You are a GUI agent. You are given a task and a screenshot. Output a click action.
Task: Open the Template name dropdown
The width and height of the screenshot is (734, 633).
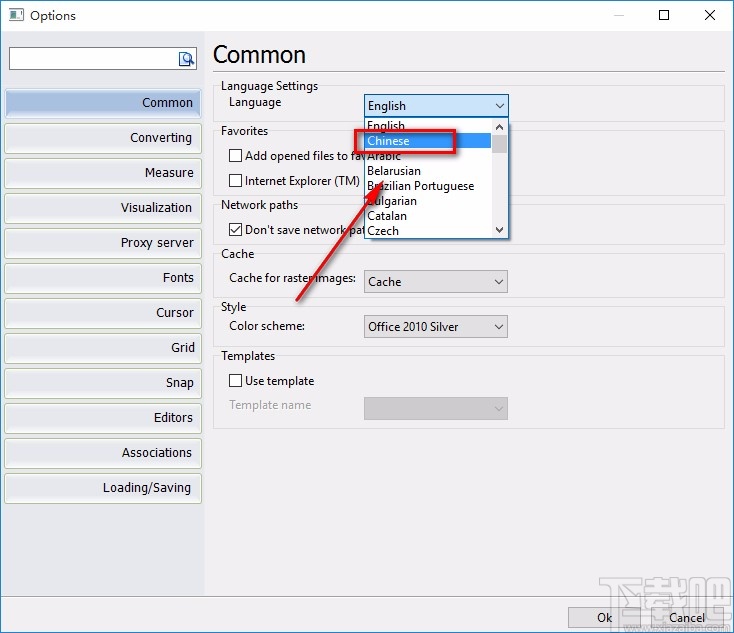[436, 408]
